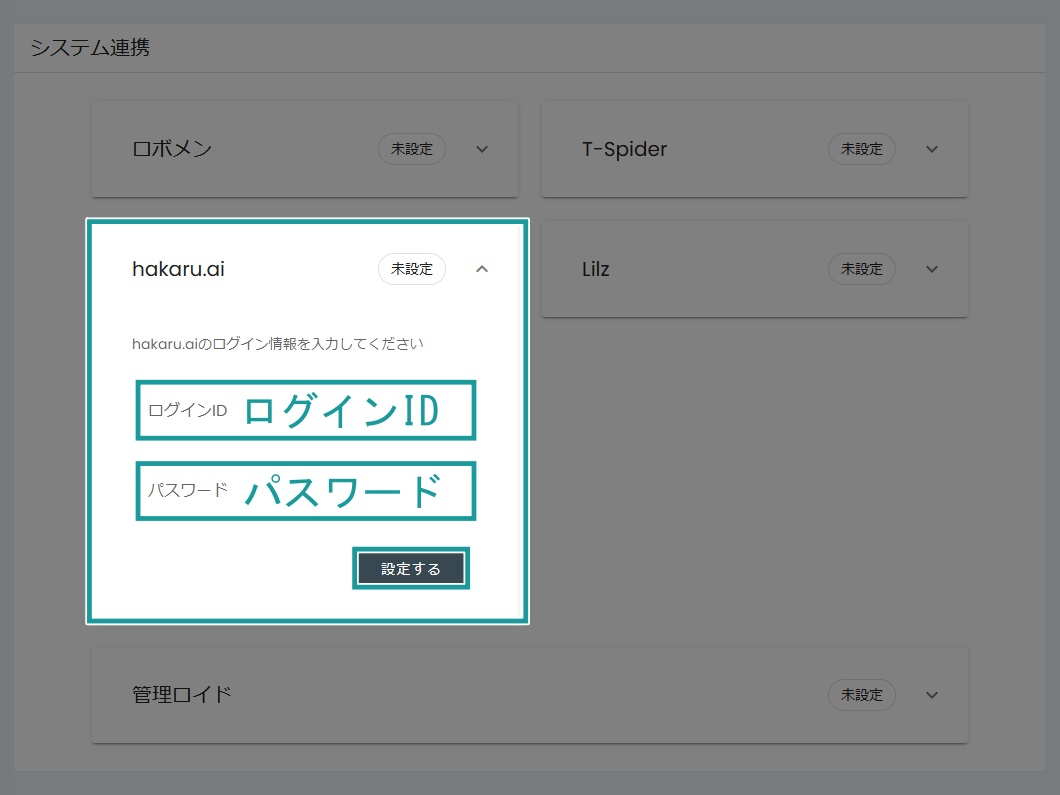Collapse the hakaru.ai card chevron

click(x=482, y=269)
